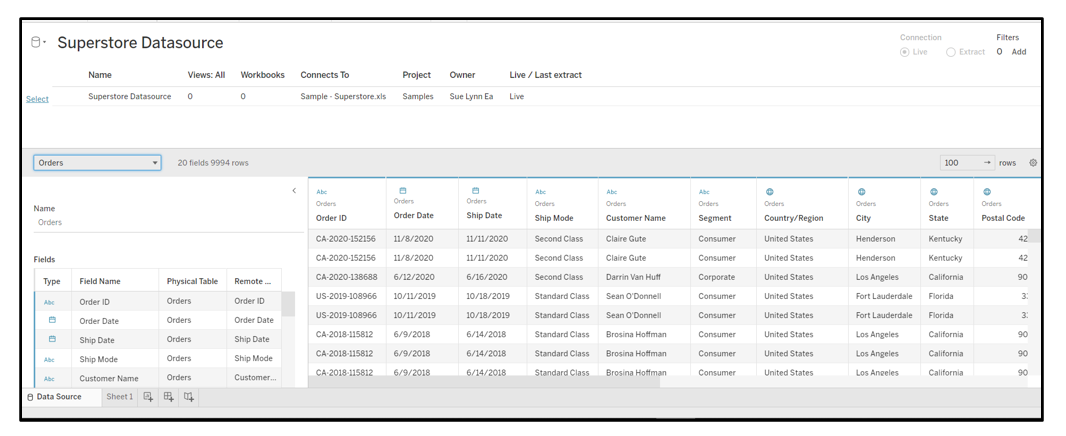Collapse the left metadata pane chevron

point(294,190)
